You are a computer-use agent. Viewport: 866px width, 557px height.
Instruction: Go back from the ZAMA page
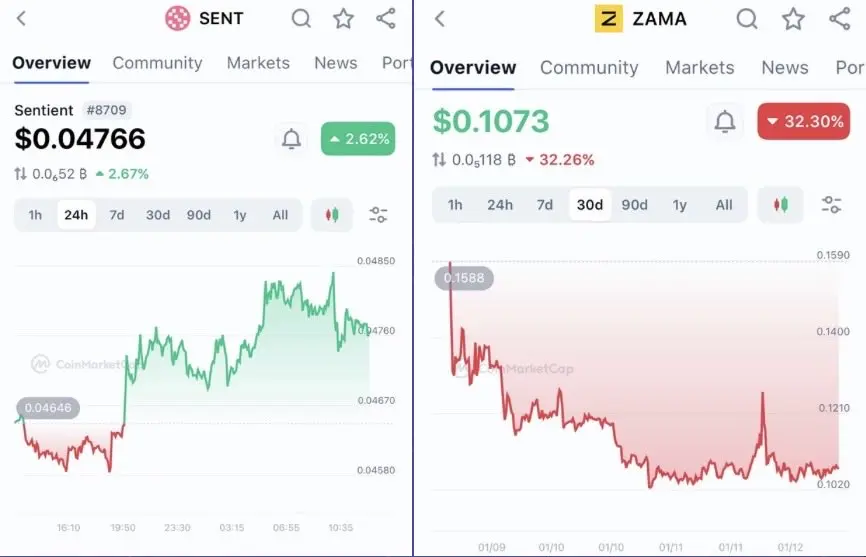(x=440, y=18)
